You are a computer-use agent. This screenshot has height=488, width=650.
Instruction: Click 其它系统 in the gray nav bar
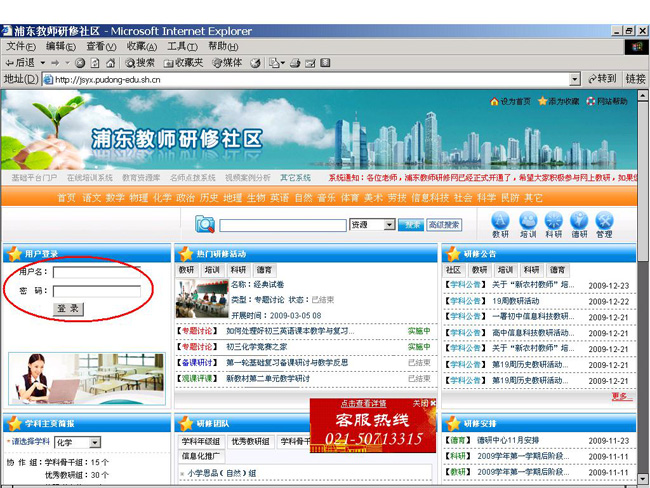(295, 178)
